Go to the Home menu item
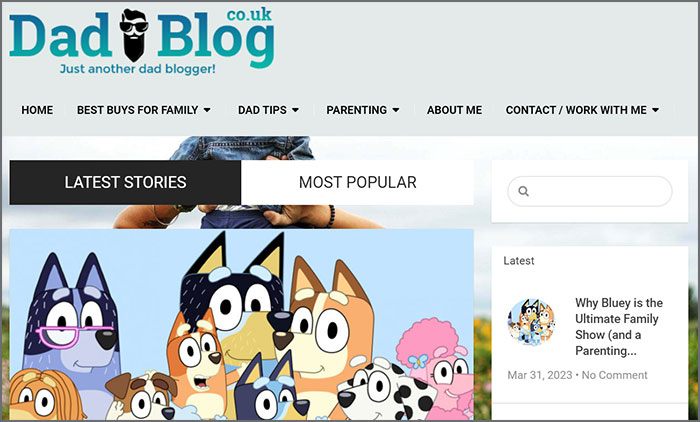The width and height of the screenshot is (700, 422). pos(37,110)
